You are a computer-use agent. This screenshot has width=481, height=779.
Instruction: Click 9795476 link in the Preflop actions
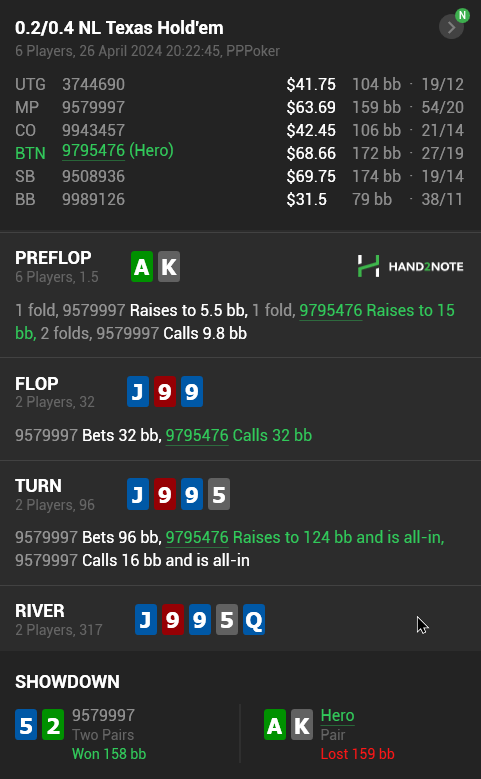click(x=330, y=311)
